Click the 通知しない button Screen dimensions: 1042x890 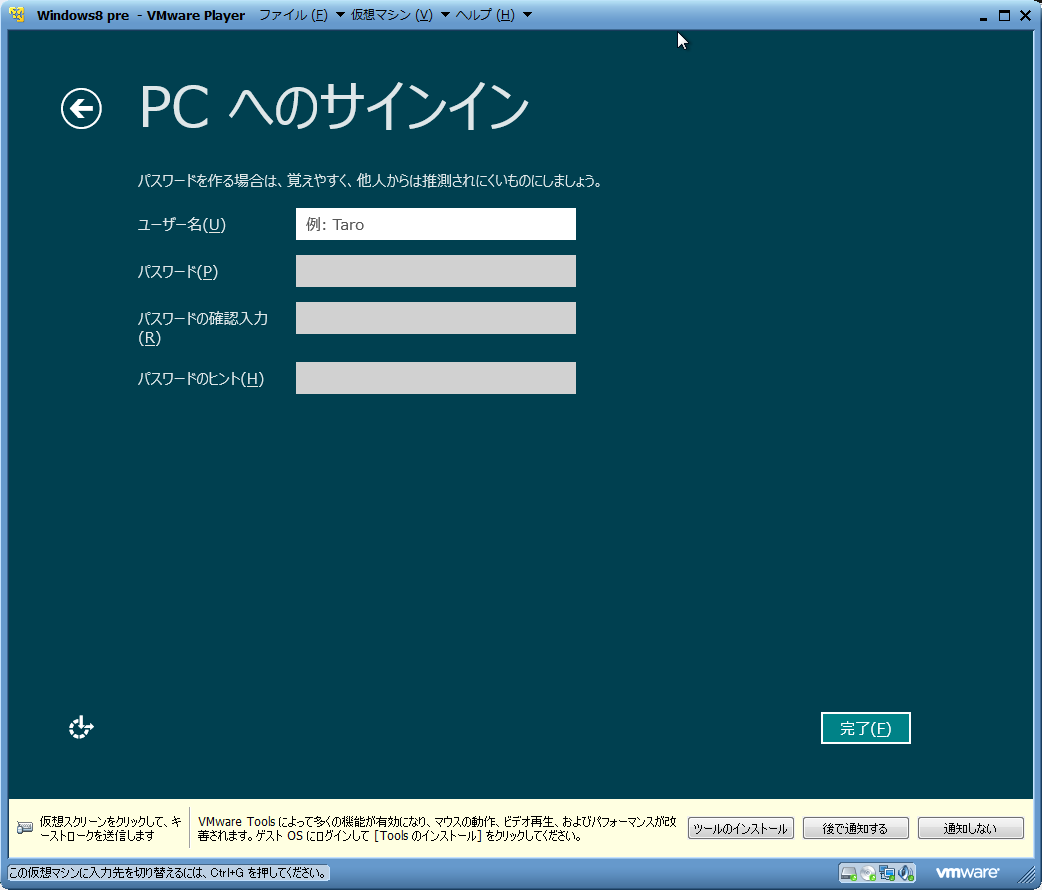tap(970, 828)
